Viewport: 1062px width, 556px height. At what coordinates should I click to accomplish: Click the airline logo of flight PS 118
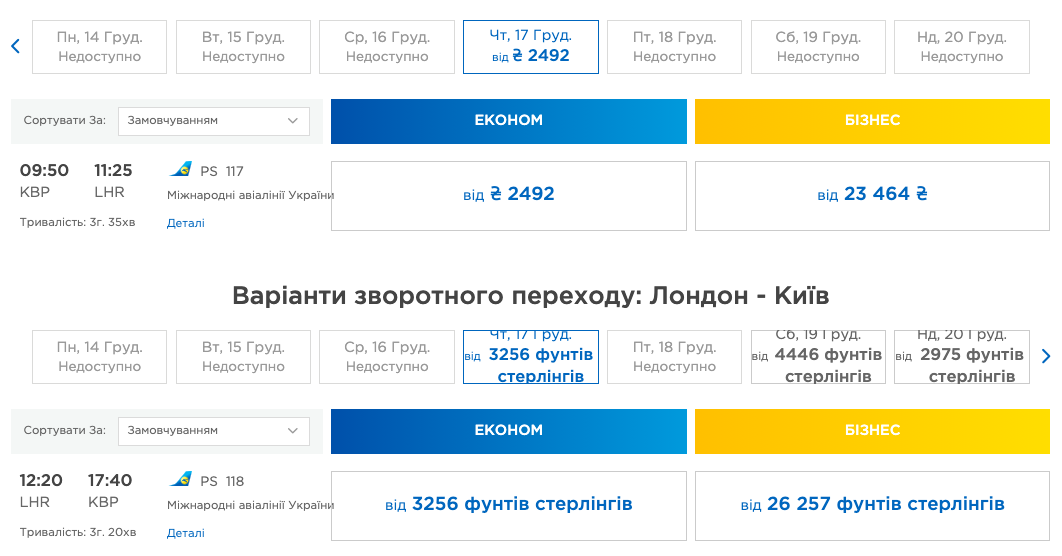[x=181, y=479]
